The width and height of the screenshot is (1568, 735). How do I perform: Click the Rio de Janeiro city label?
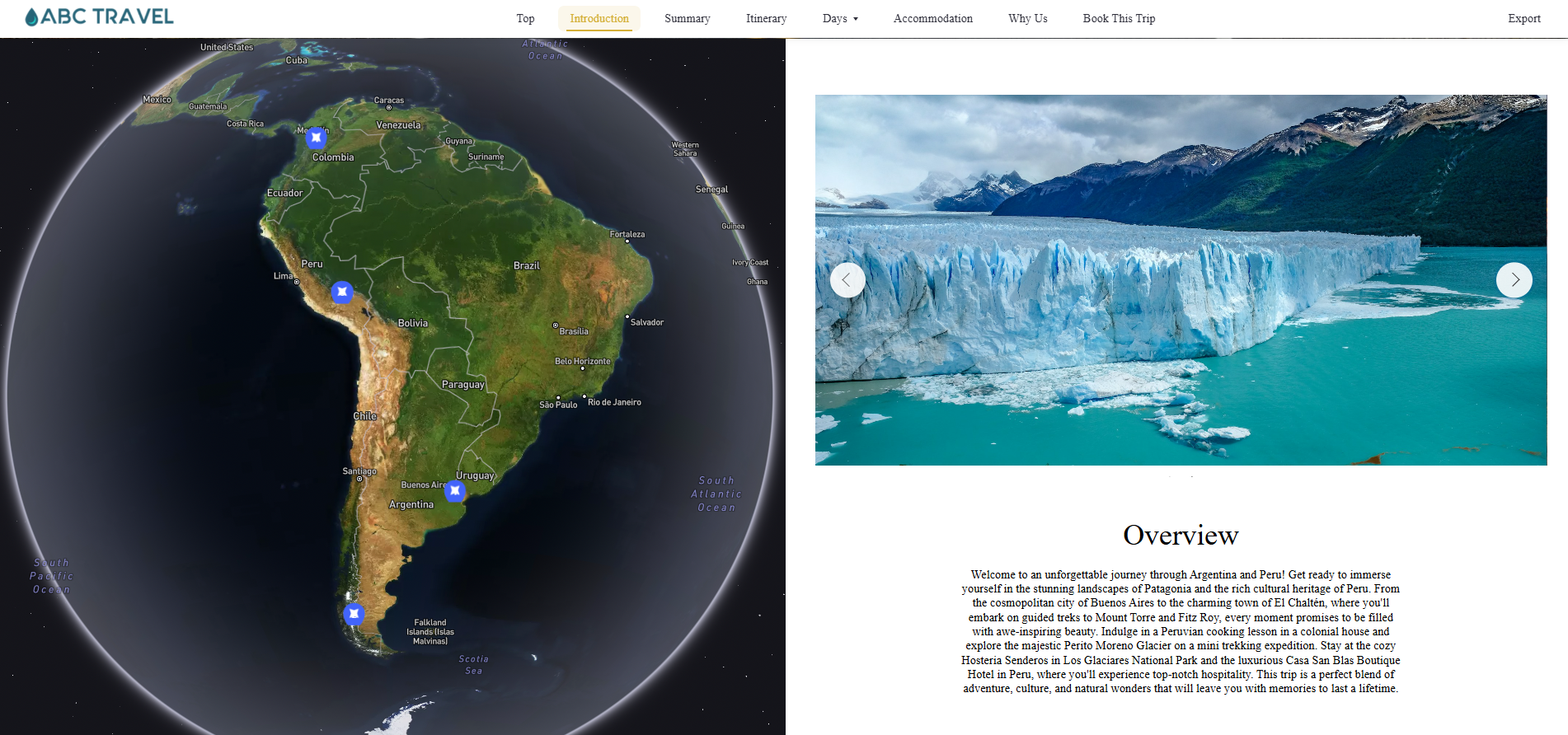coord(614,402)
